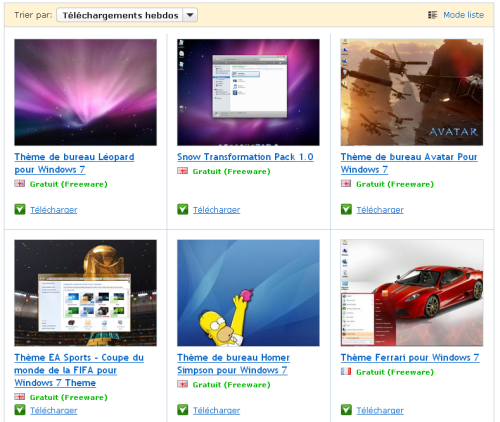This screenshot has height=422, width=500.
Task: Click green download icon for Snow Transformation Pack
Action: tap(183, 209)
